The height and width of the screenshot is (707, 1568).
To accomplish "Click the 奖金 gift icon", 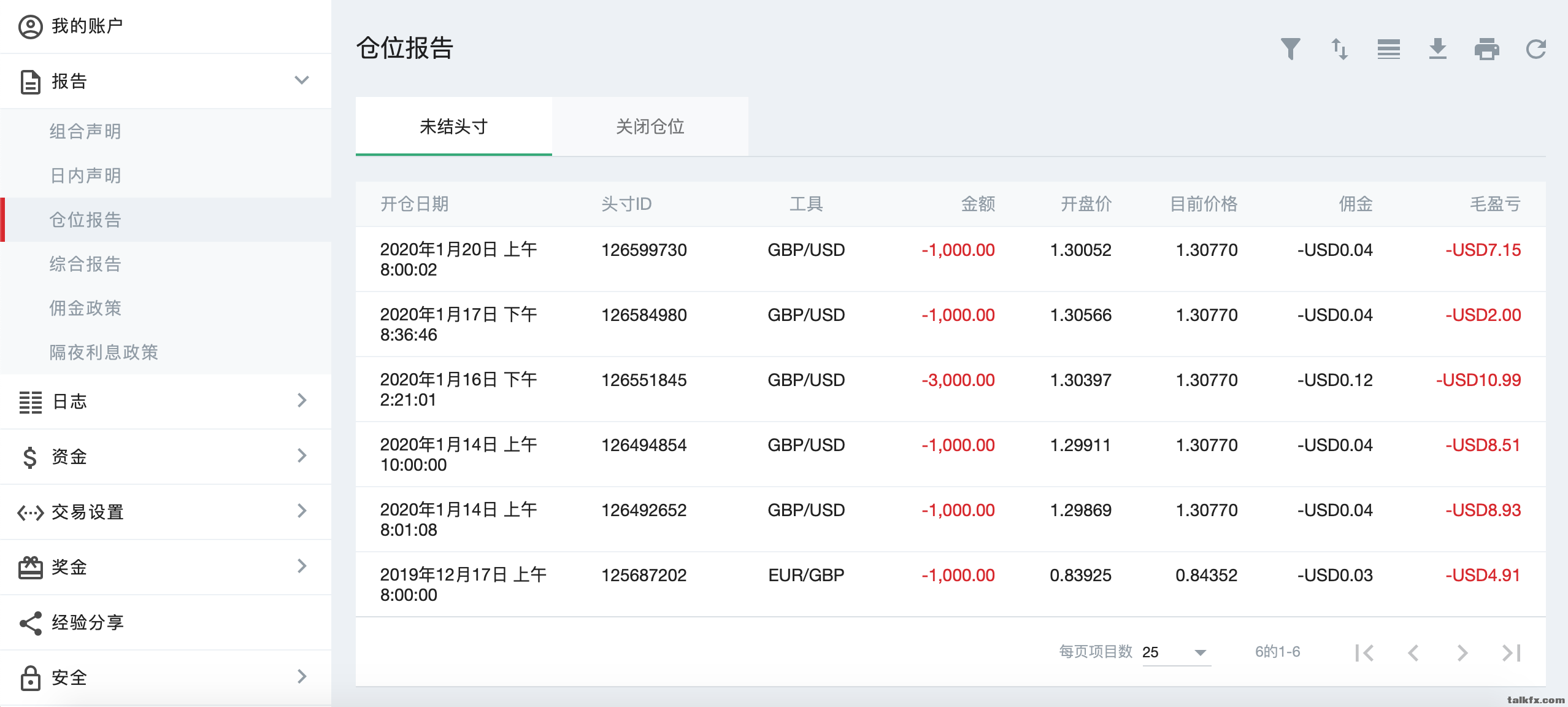I will pos(30,568).
